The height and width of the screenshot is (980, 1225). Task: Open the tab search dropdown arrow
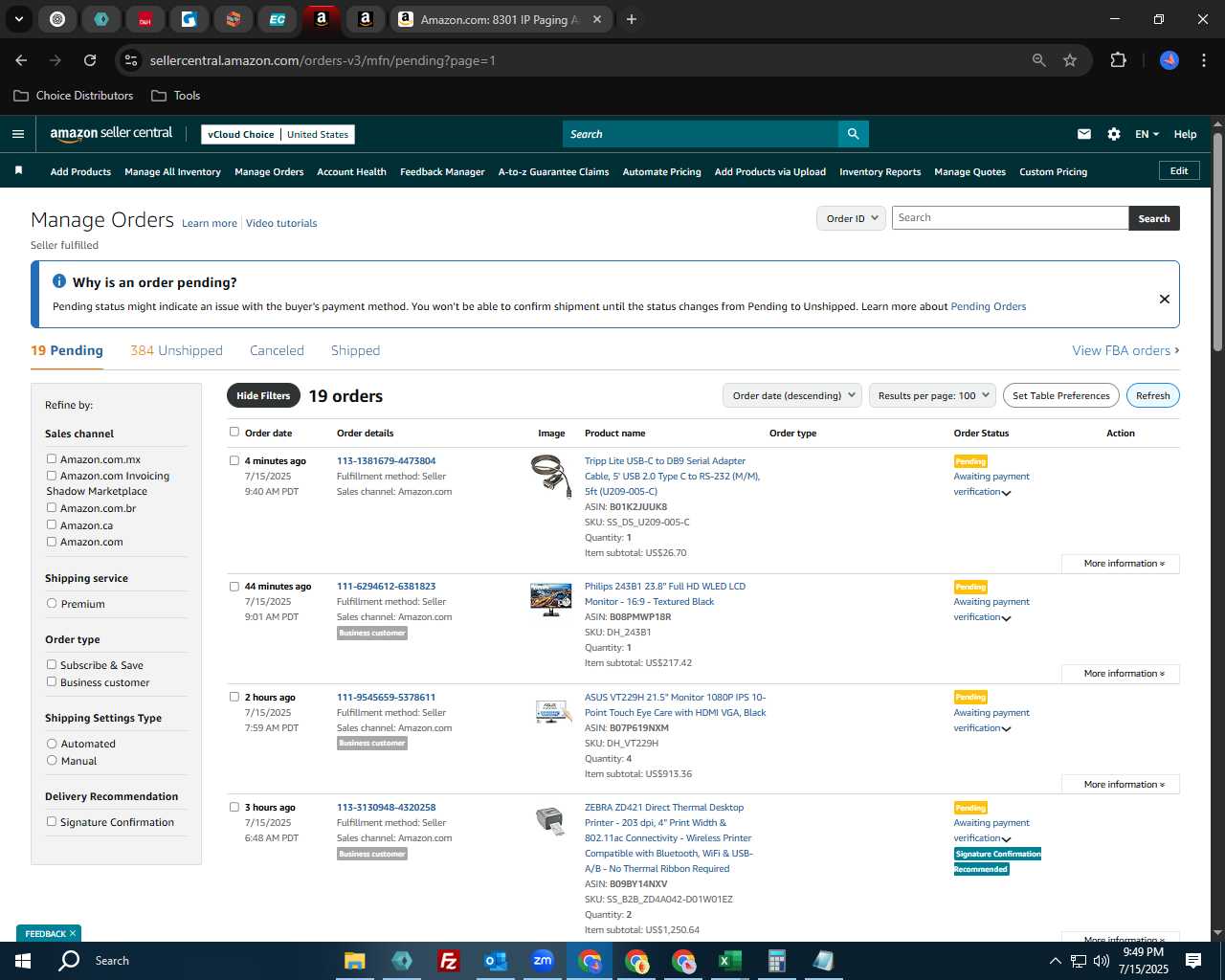tap(18, 19)
